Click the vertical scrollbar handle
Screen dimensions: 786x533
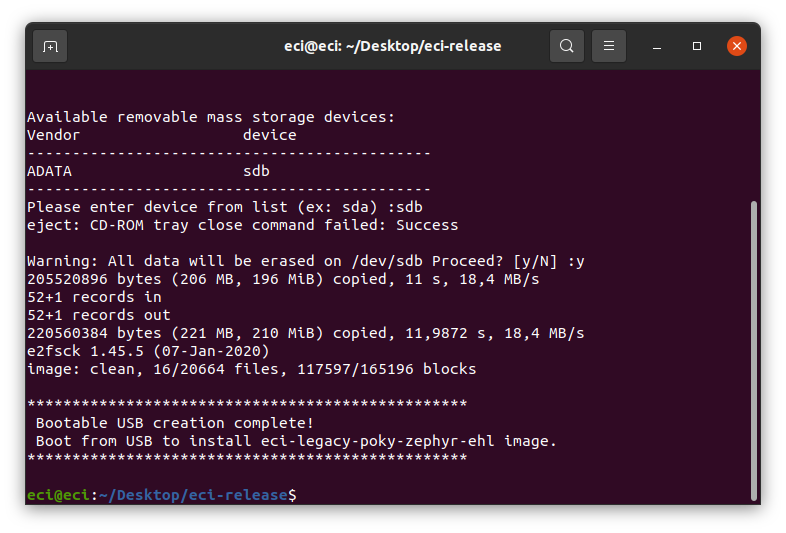click(x=753, y=350)
